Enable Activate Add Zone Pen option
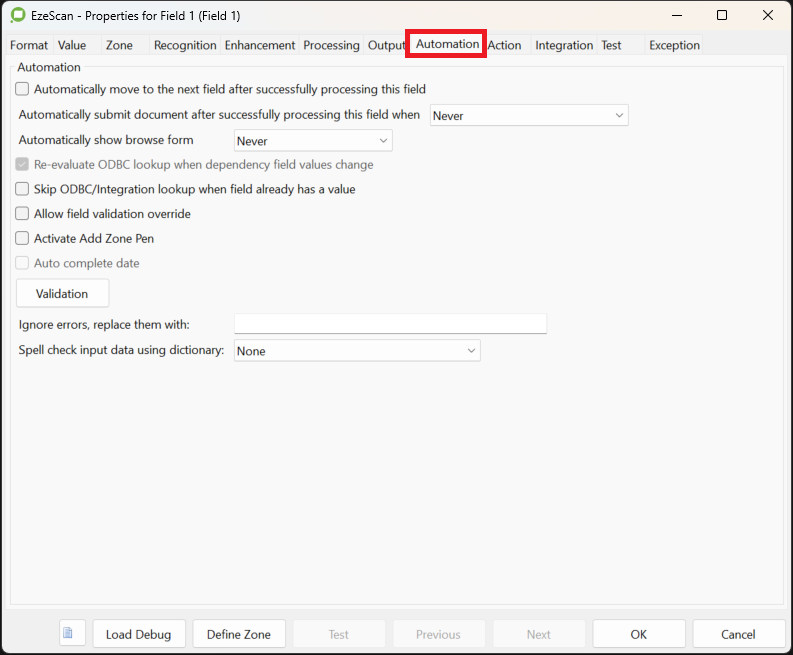 [23, 238]
